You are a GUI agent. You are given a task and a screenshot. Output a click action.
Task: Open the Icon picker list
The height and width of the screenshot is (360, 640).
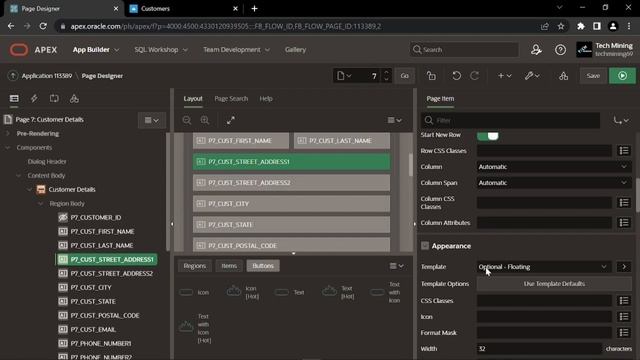[624, 316]
